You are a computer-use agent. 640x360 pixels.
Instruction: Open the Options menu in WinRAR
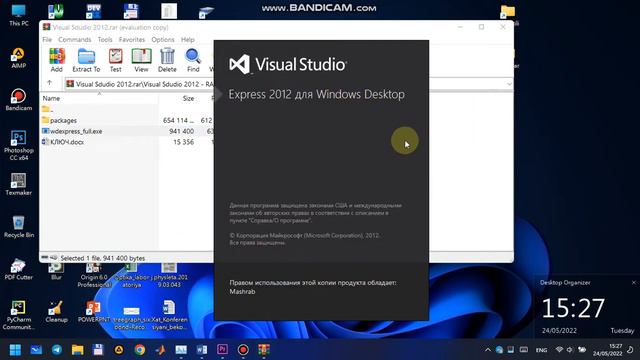pyautogui.click(x=163, y=40)
